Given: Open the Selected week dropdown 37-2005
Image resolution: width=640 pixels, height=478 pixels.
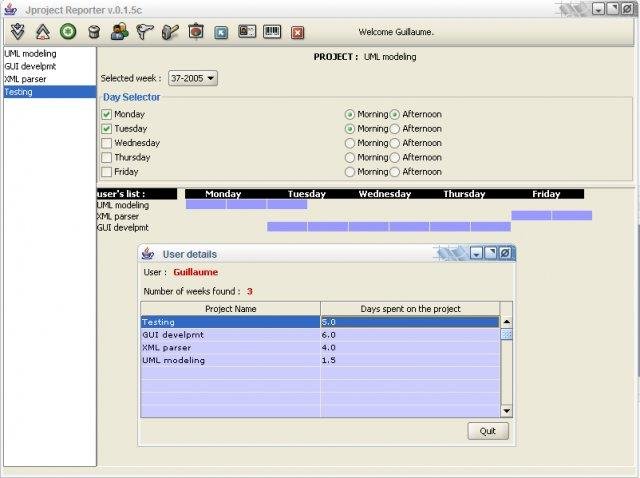Looking at the screenshot, I should [x=193, y=78].
